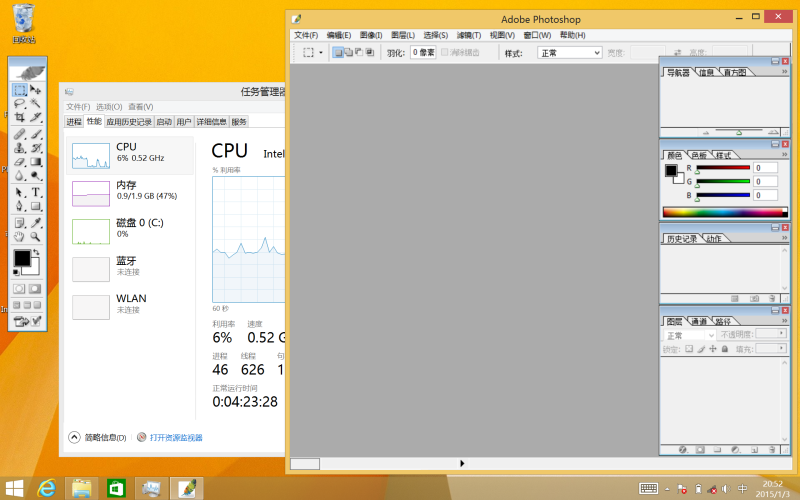Open the 样式 style dropdown

570,53
